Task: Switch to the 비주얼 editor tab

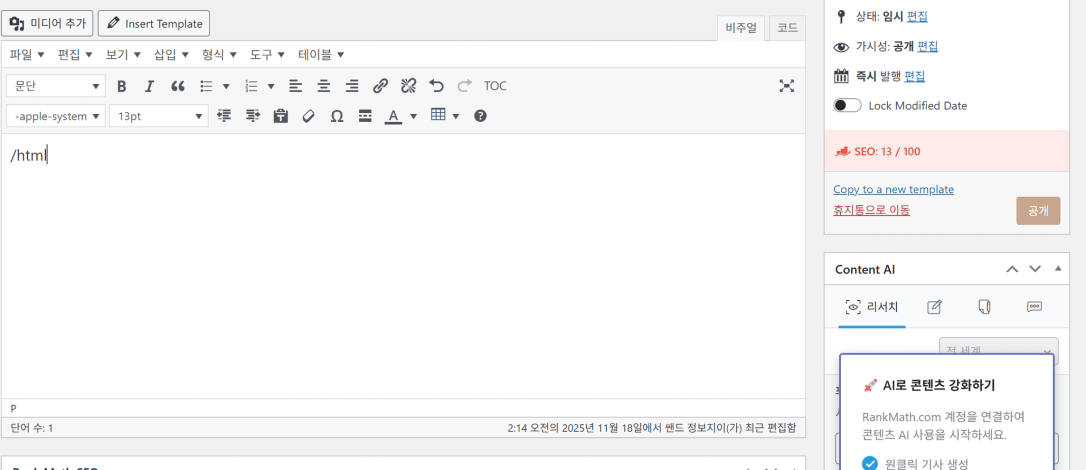Action: (x=740, y=28)
